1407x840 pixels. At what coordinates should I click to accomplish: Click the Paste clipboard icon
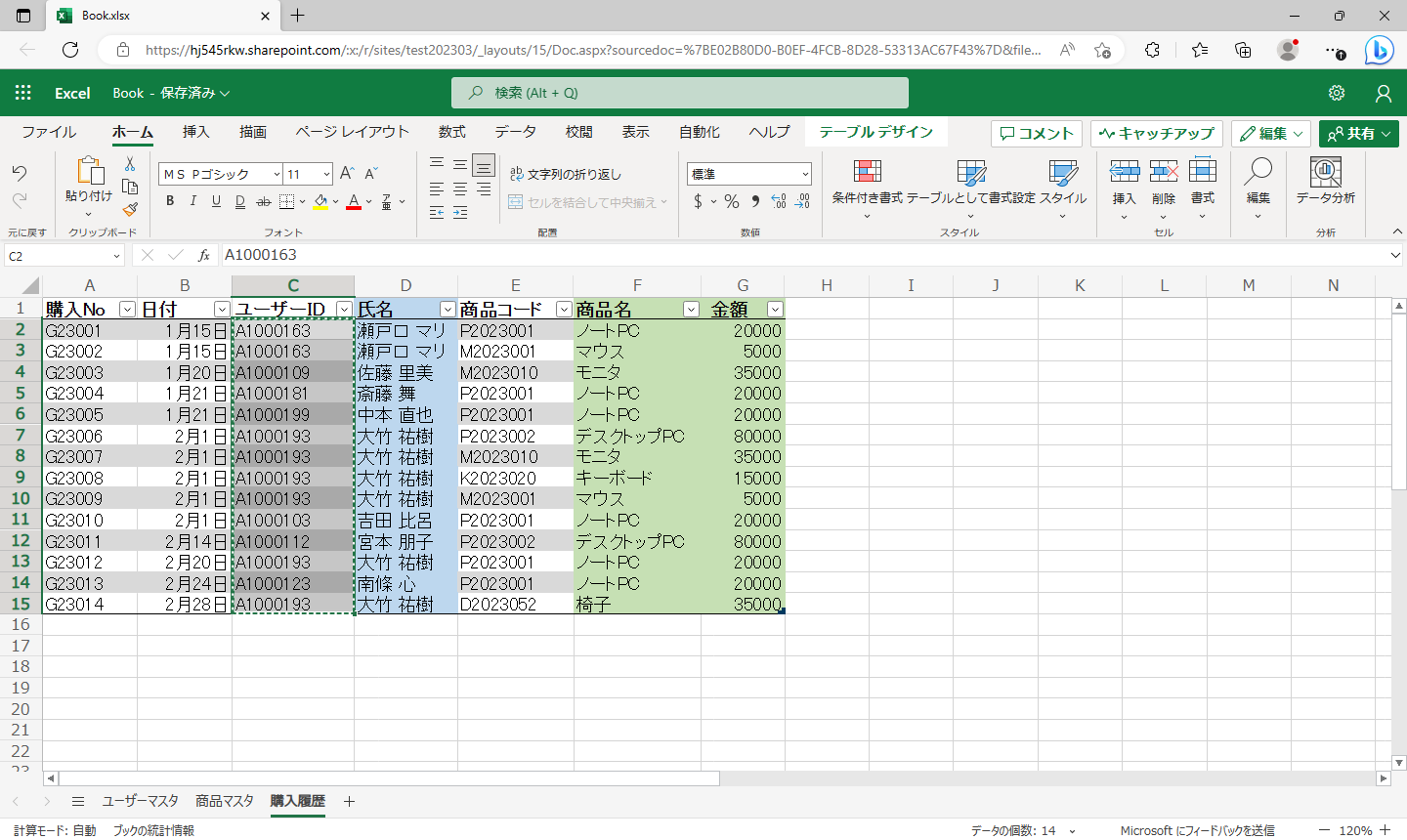[x=89, y=171]
